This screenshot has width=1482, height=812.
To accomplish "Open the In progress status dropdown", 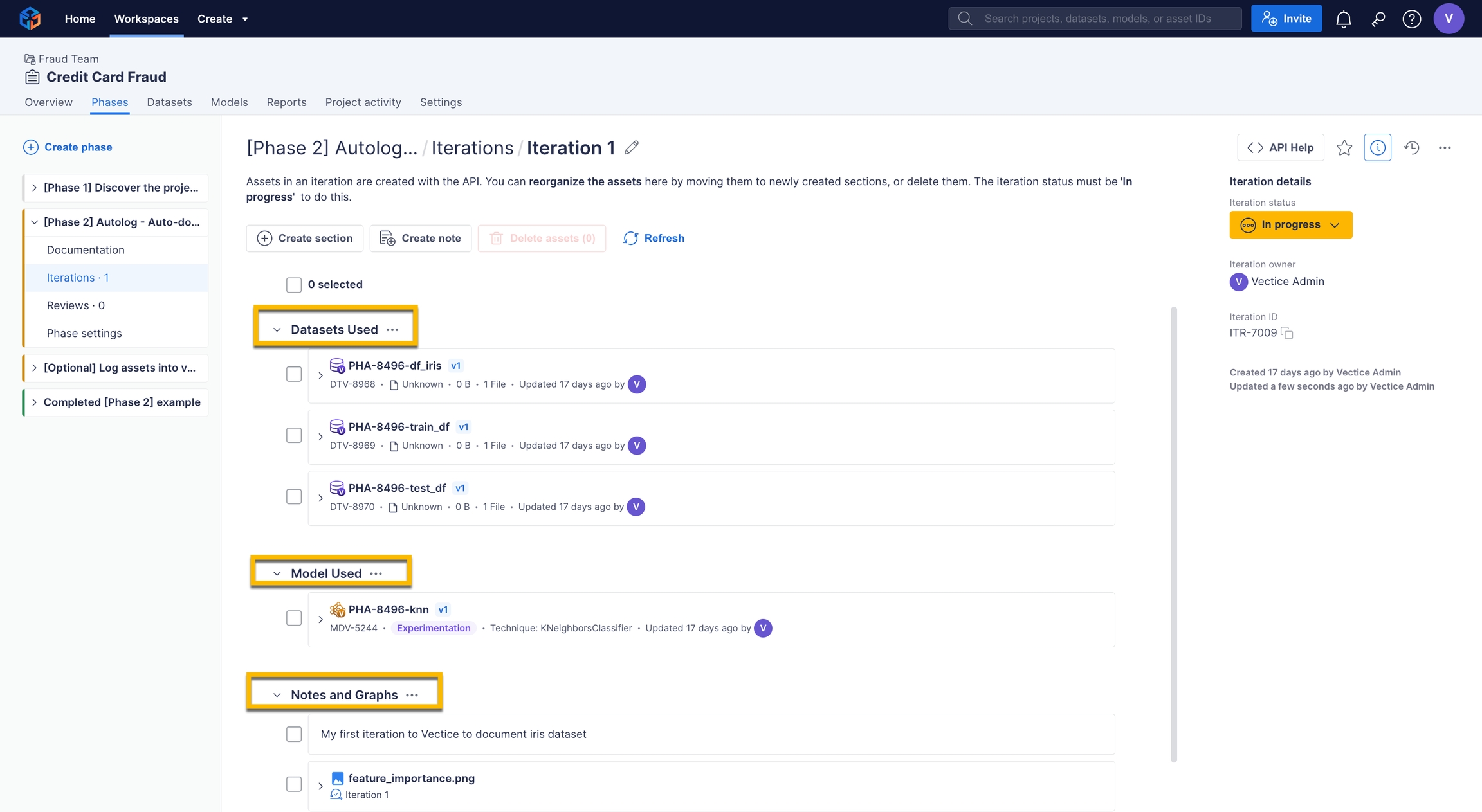I will point(1290,225).
